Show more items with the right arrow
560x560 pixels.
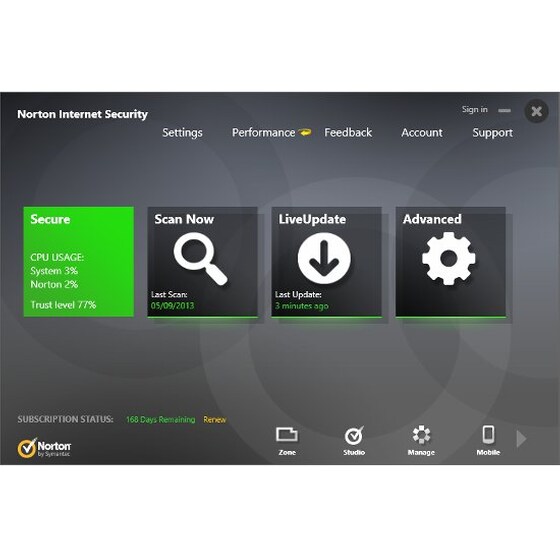[x=521, y=439]
